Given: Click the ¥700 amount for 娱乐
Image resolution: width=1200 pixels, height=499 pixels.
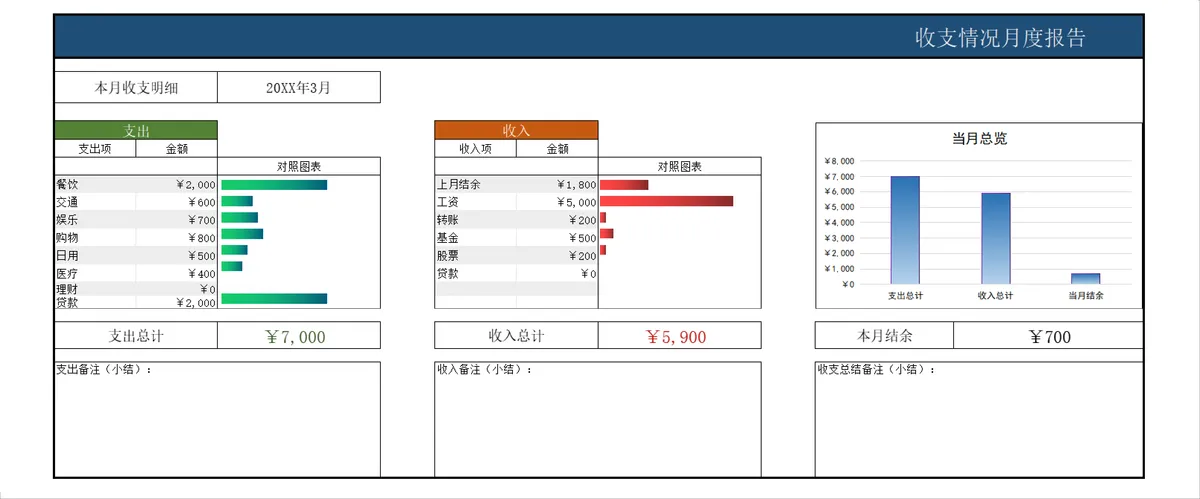Looking at the screenshot, I should (x=177, y=219).
